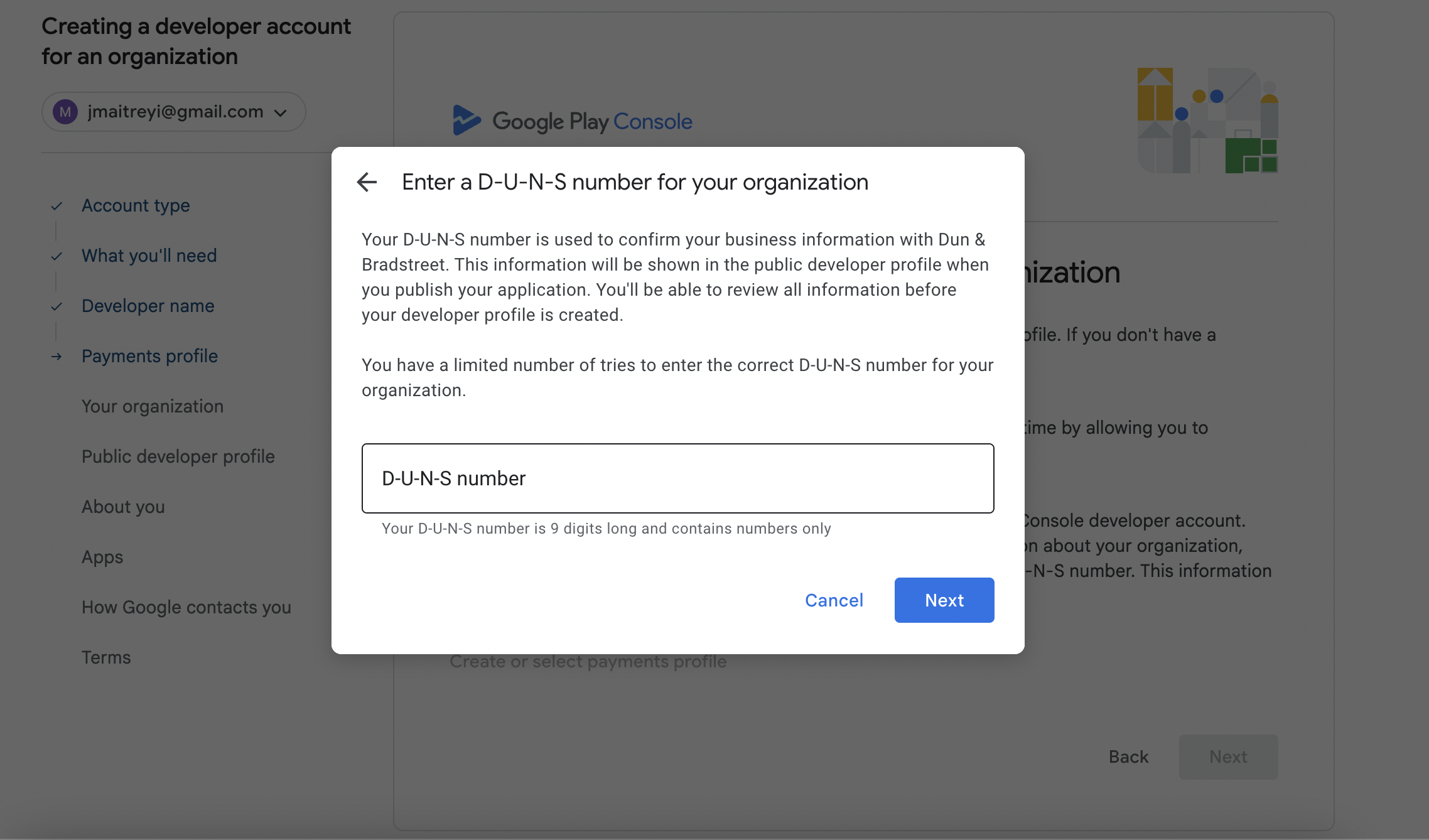Click the Google Play Console logo icon
The width and height of the screenshot is (1429, 840).
coord(466,121)
